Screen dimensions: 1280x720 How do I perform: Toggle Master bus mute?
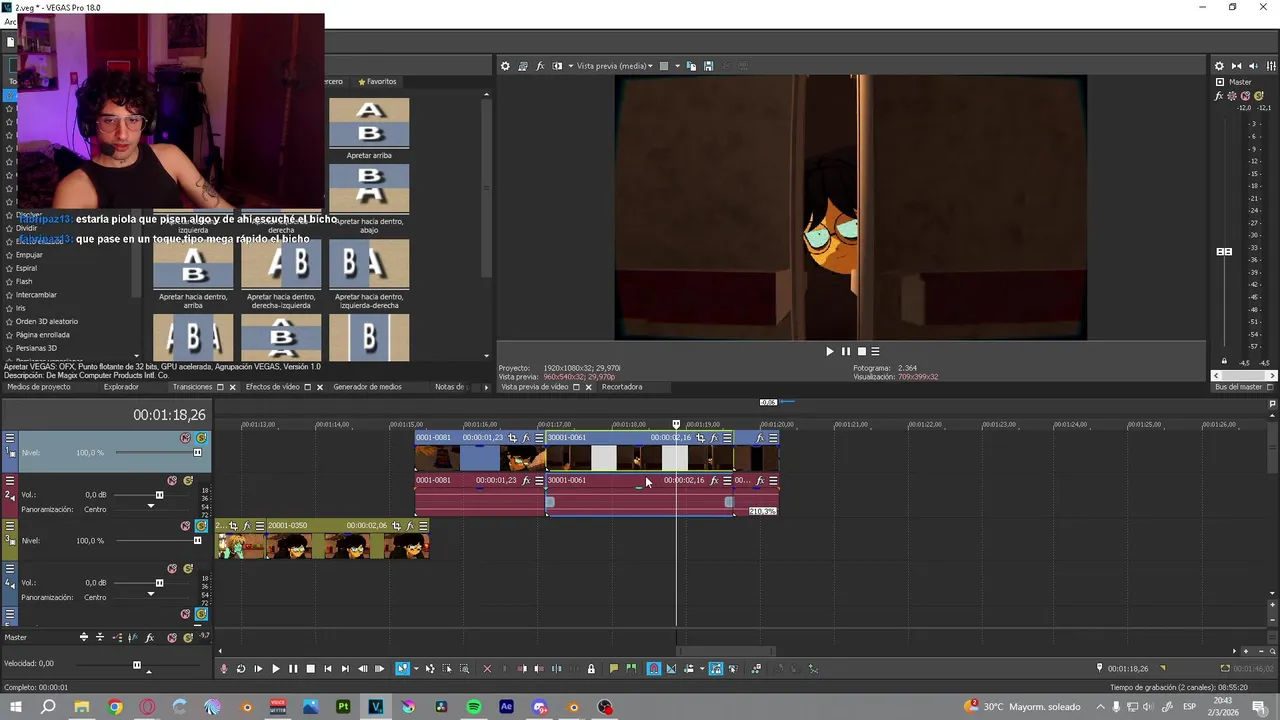tap(1243, 96)
